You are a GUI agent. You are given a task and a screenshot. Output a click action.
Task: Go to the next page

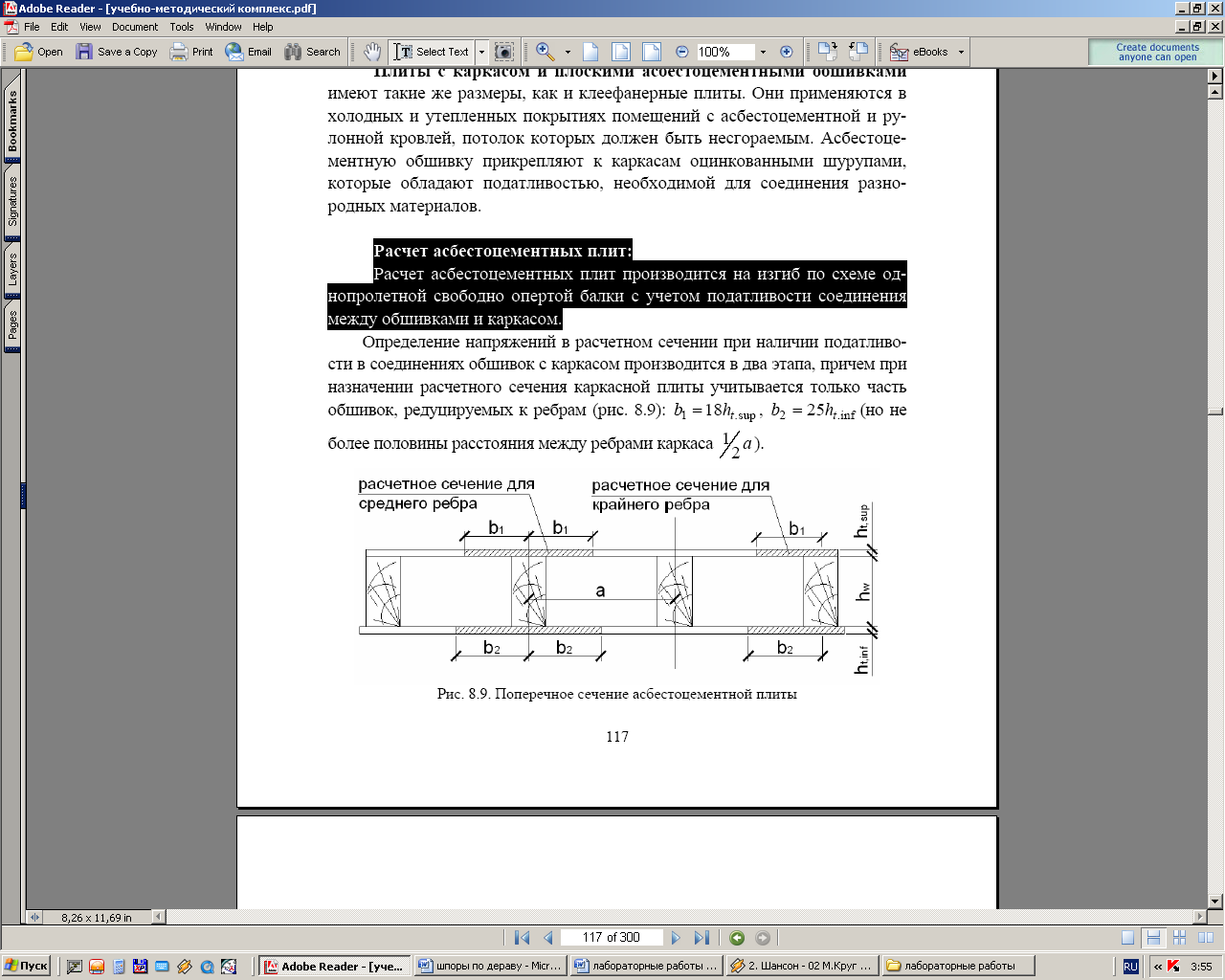(x=676, y=938)
